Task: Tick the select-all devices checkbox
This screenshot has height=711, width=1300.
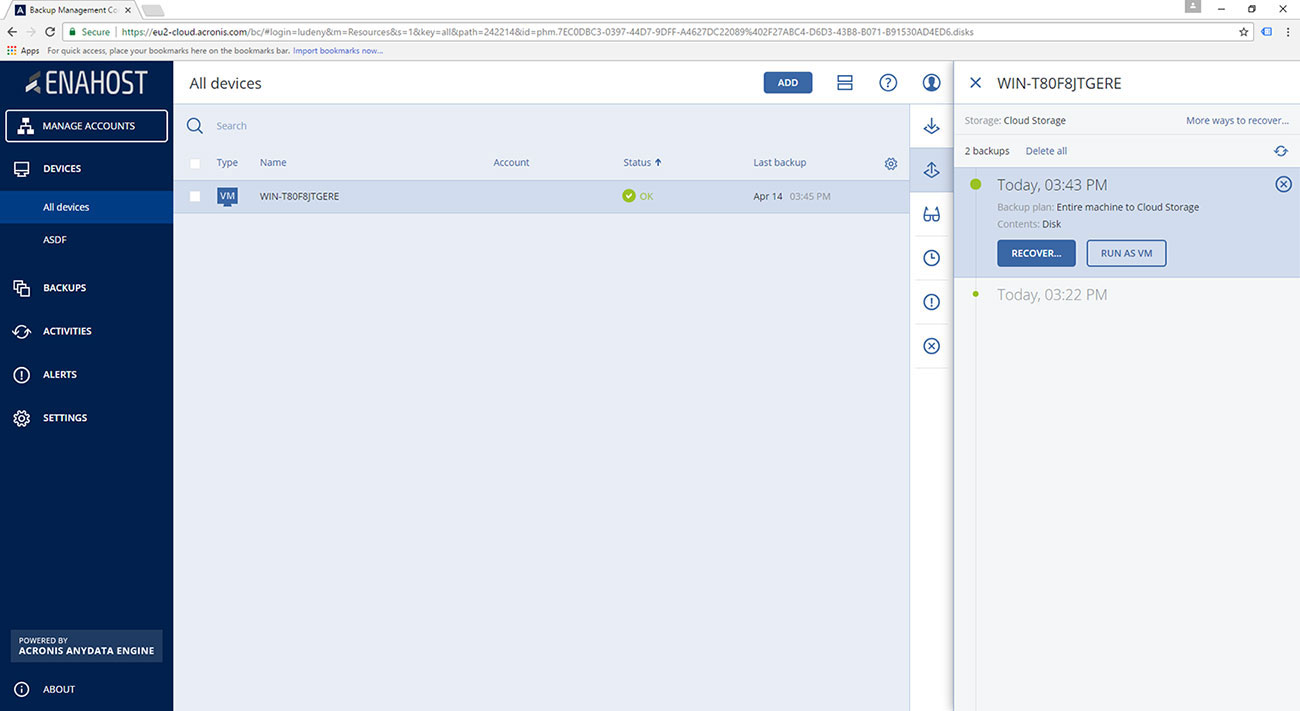Action: coord(195,163)
